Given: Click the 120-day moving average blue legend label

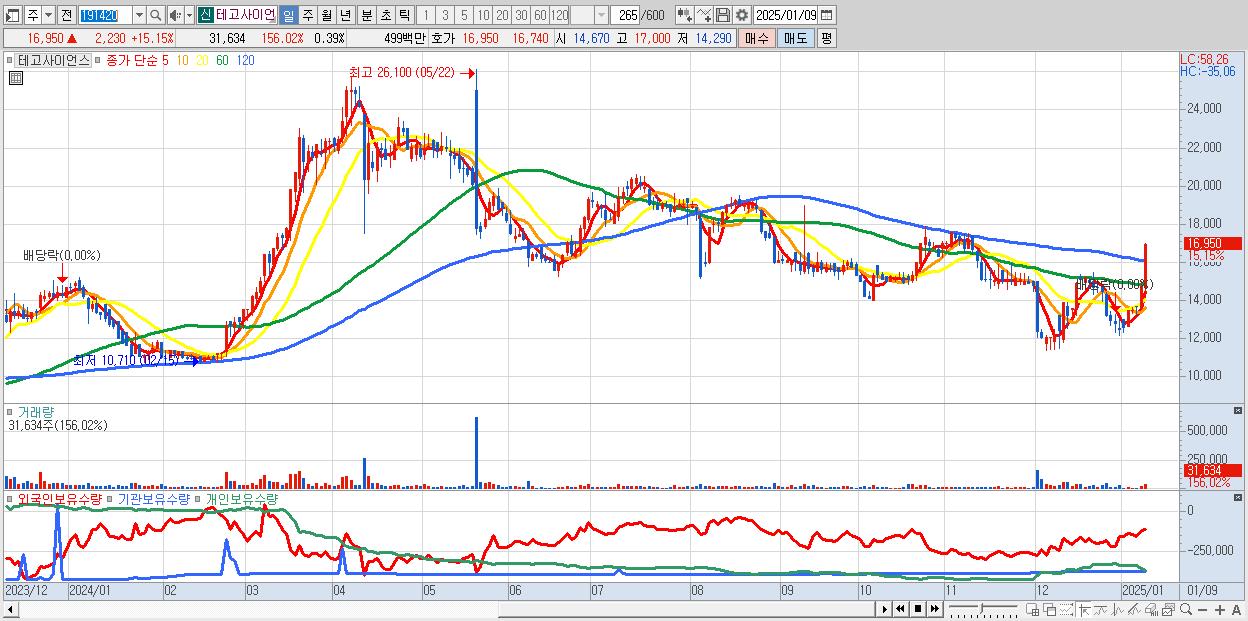Looking at the screenshot, I should (x=246, y=60).
